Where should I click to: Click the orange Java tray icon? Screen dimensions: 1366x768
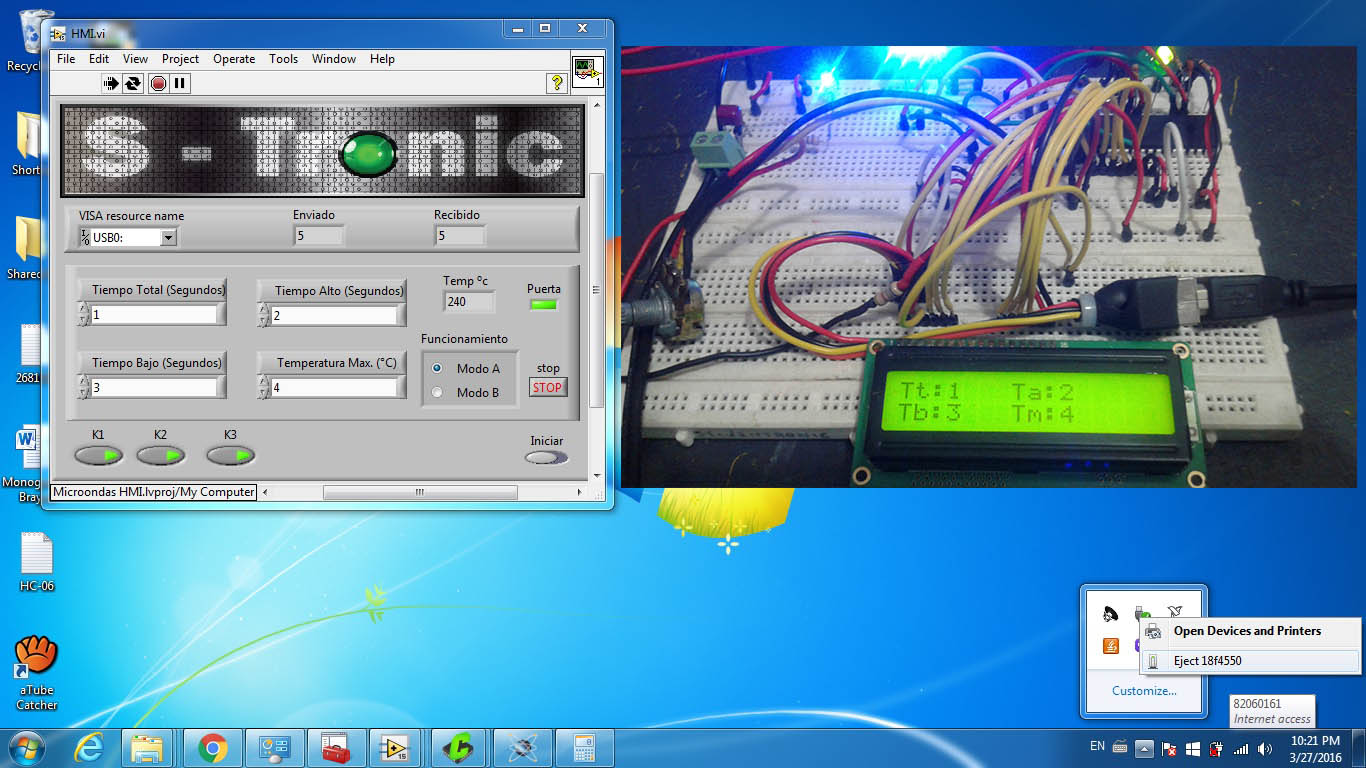coord(1110,646)
